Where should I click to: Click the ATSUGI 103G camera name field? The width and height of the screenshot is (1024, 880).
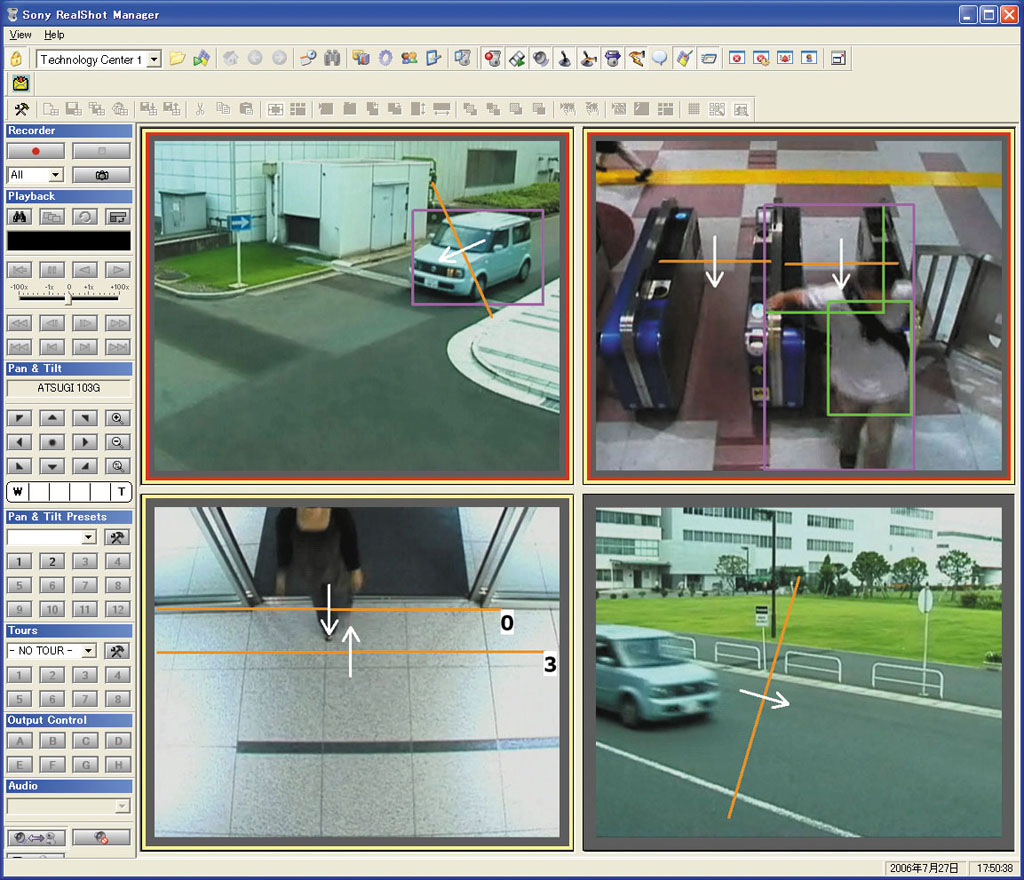pos(69,388)
